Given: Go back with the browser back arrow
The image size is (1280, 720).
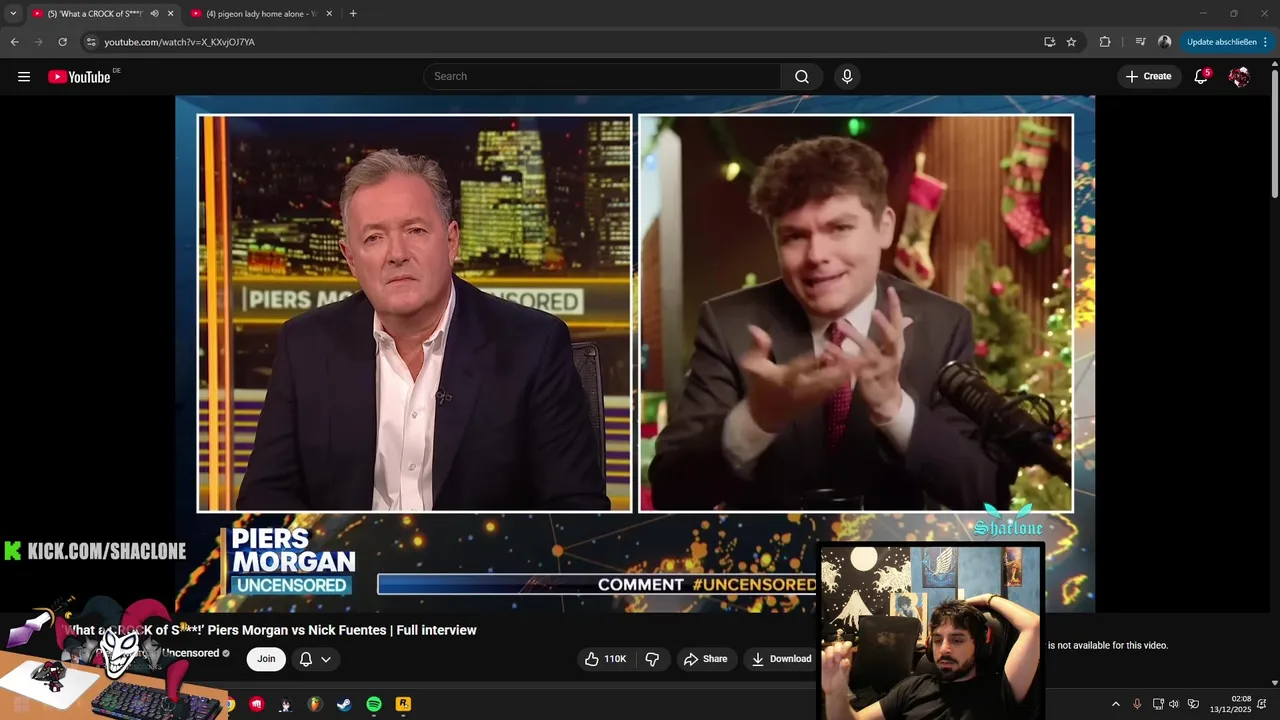Looking at the screenshot, I should (14, 42).
